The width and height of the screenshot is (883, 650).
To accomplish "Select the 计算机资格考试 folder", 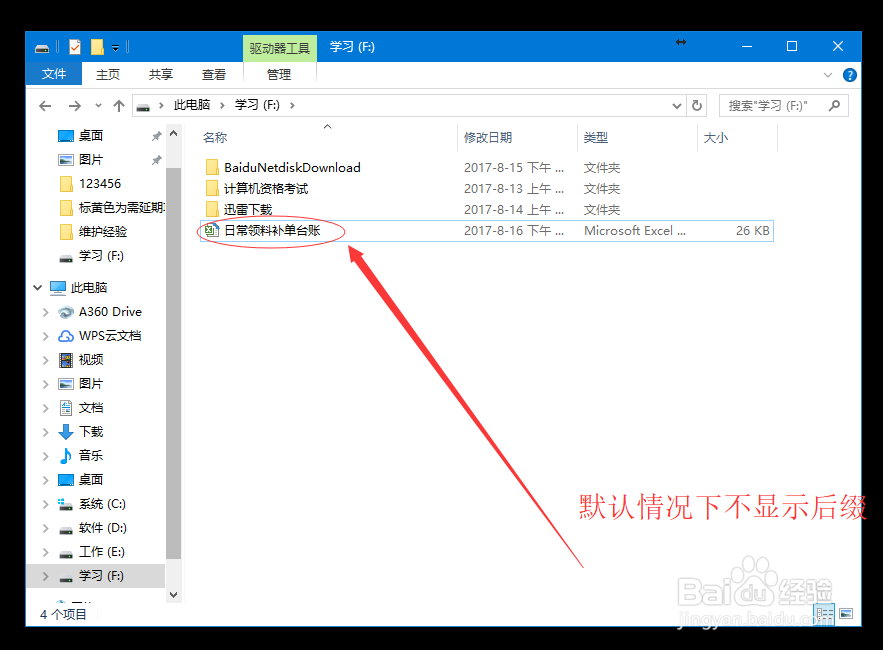I will [266, 189].
